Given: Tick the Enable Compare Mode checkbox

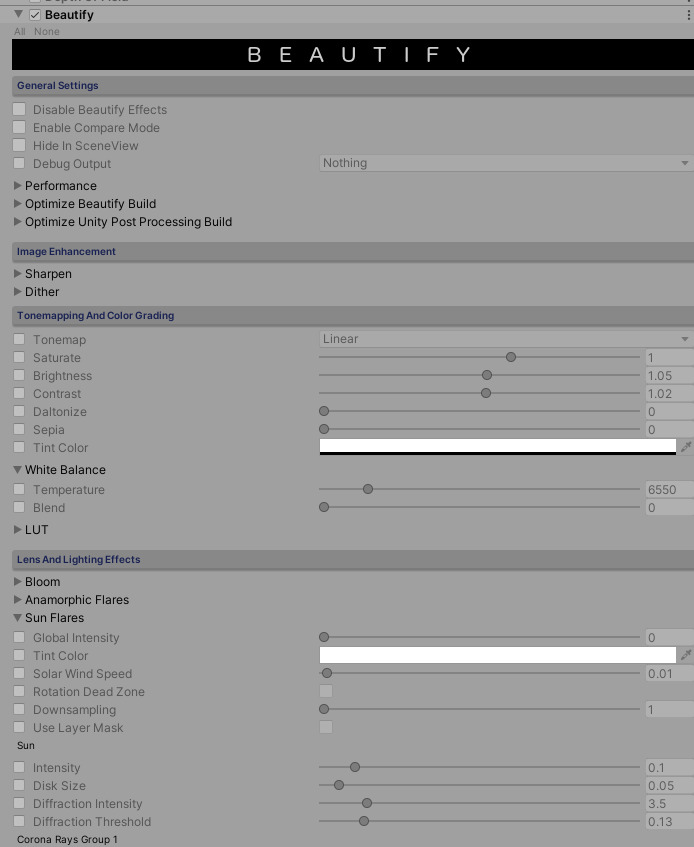Looking at the screenshot, I should (19, 127).
